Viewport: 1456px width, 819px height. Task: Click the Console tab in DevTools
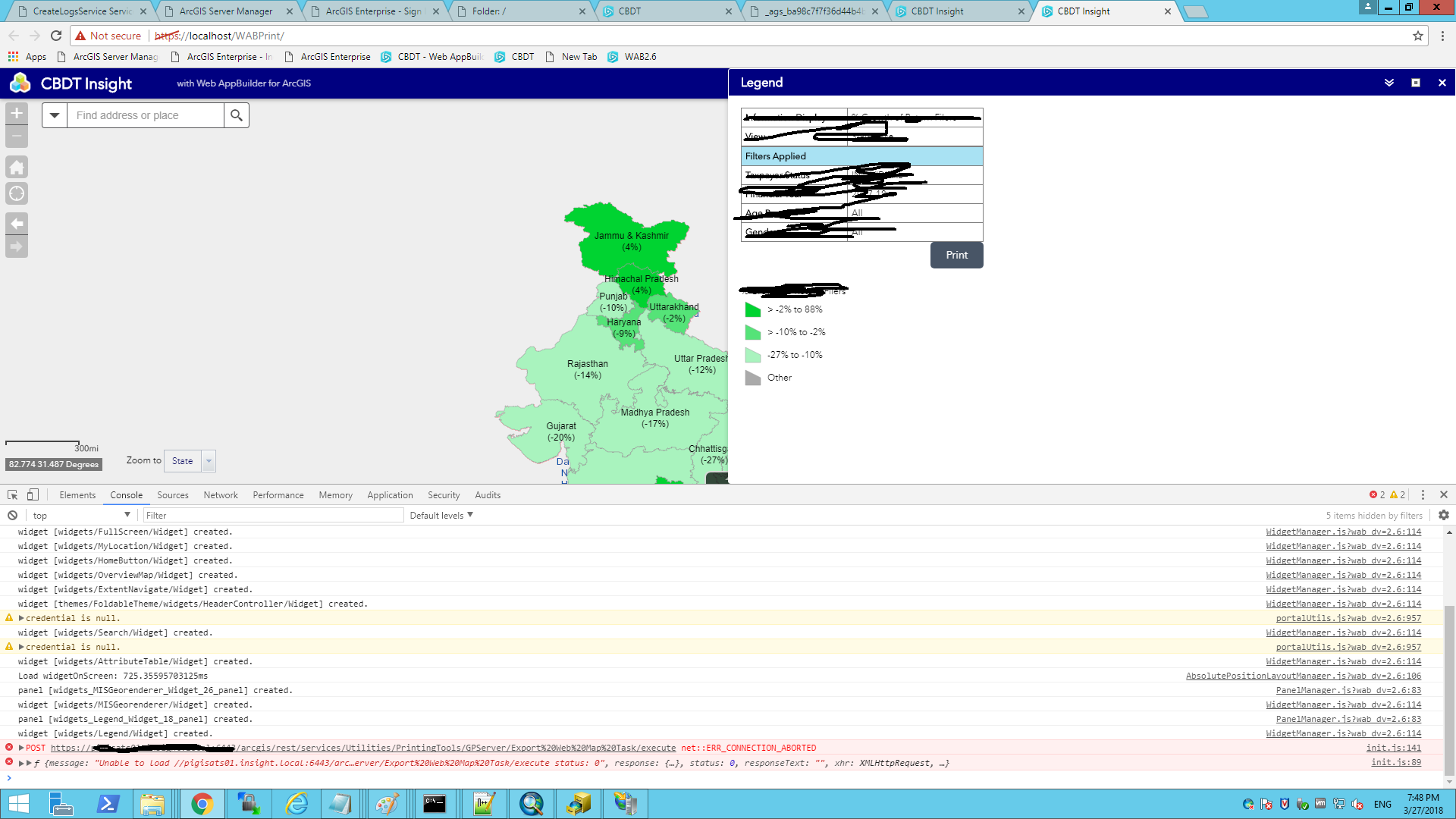(x=126, y=494)
